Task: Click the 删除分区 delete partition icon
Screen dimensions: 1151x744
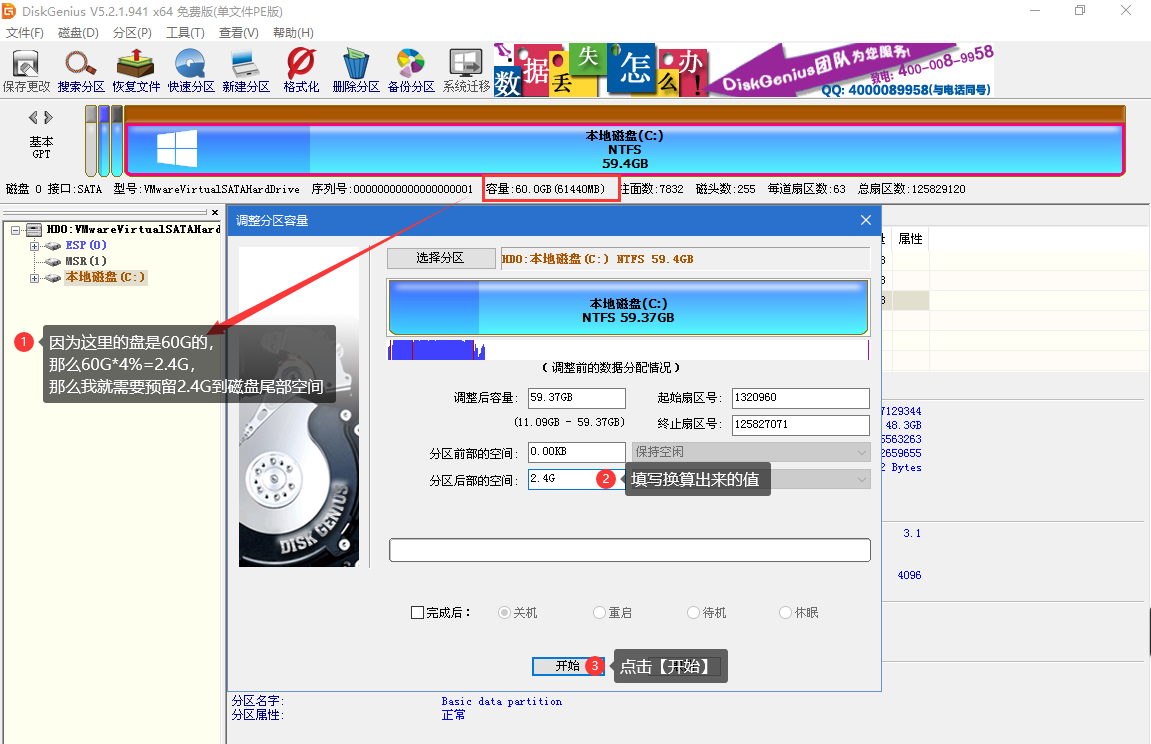Action: 356,71
